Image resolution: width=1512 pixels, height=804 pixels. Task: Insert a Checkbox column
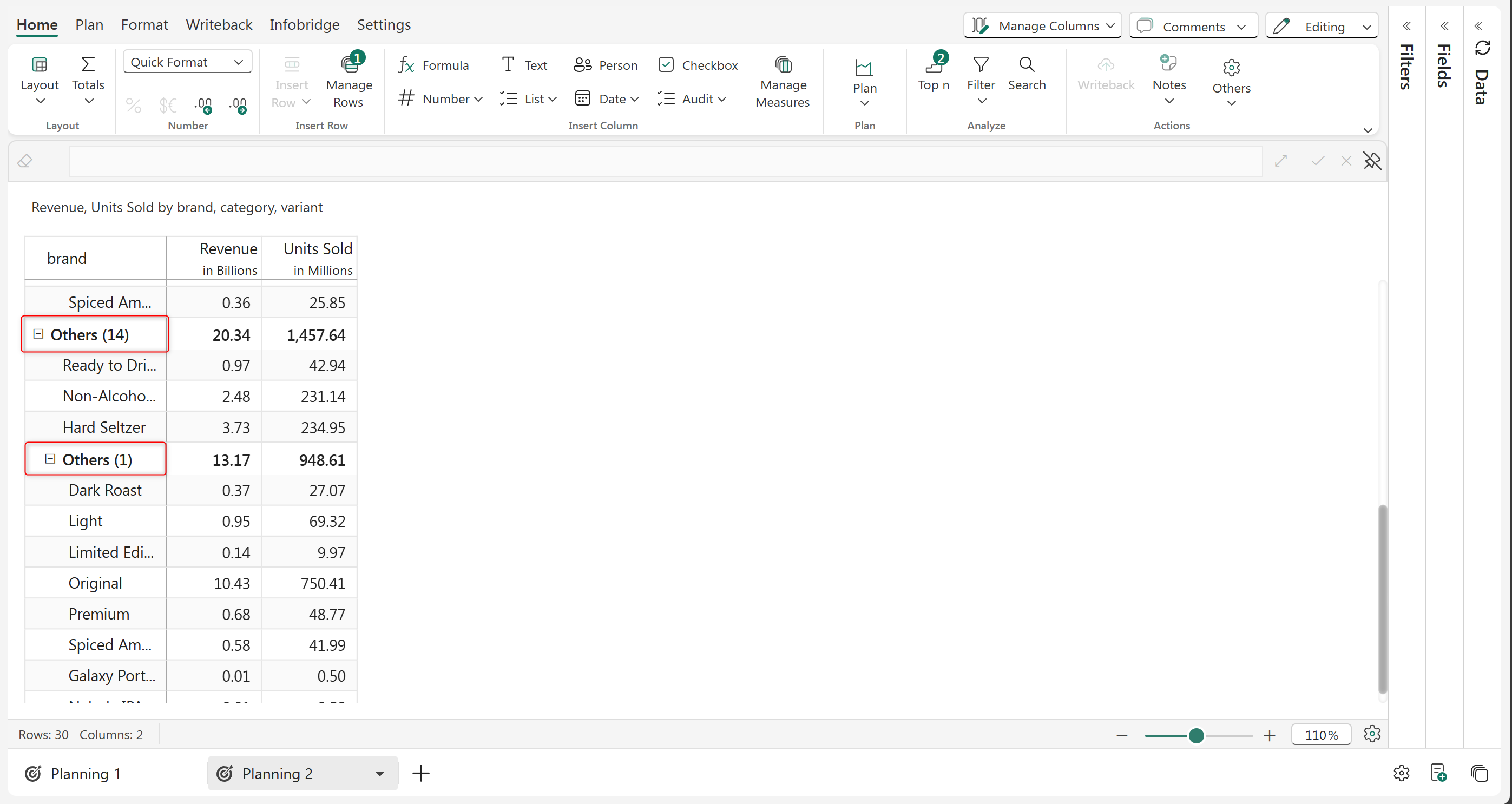698,65
